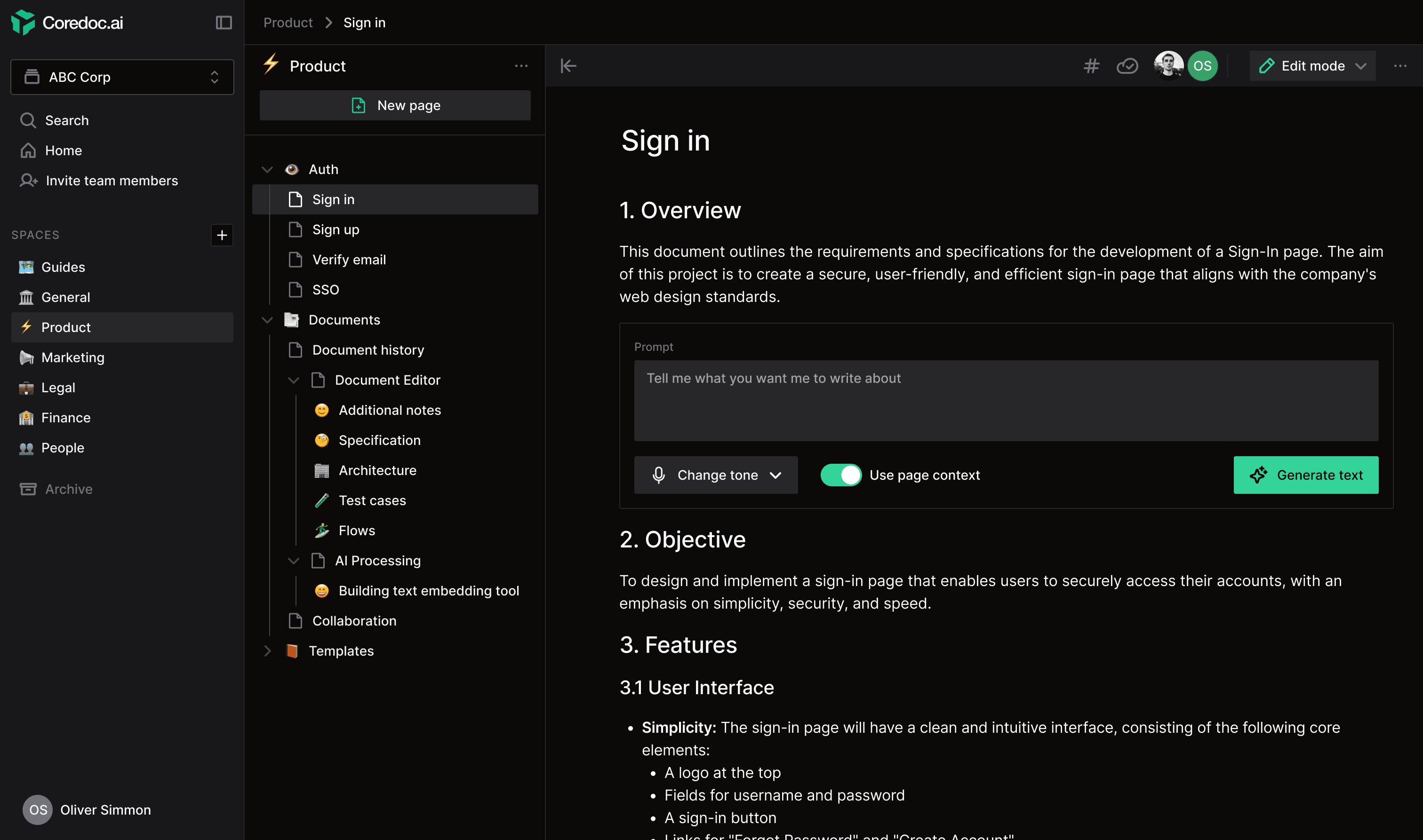Open the Change tone dropdown
Screen dimensions: 1423x840
click(716, 475)
